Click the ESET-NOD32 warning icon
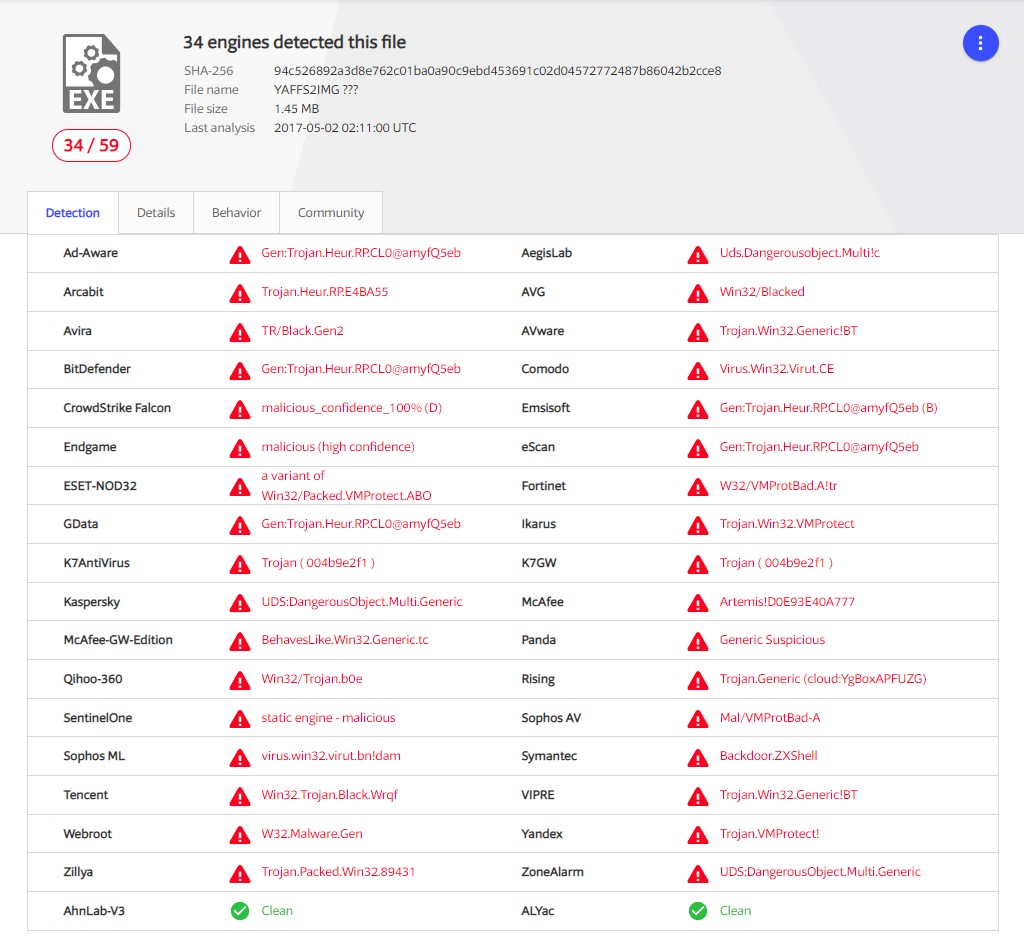Screen dimensions: 1024x950 [x=240, y=487]
